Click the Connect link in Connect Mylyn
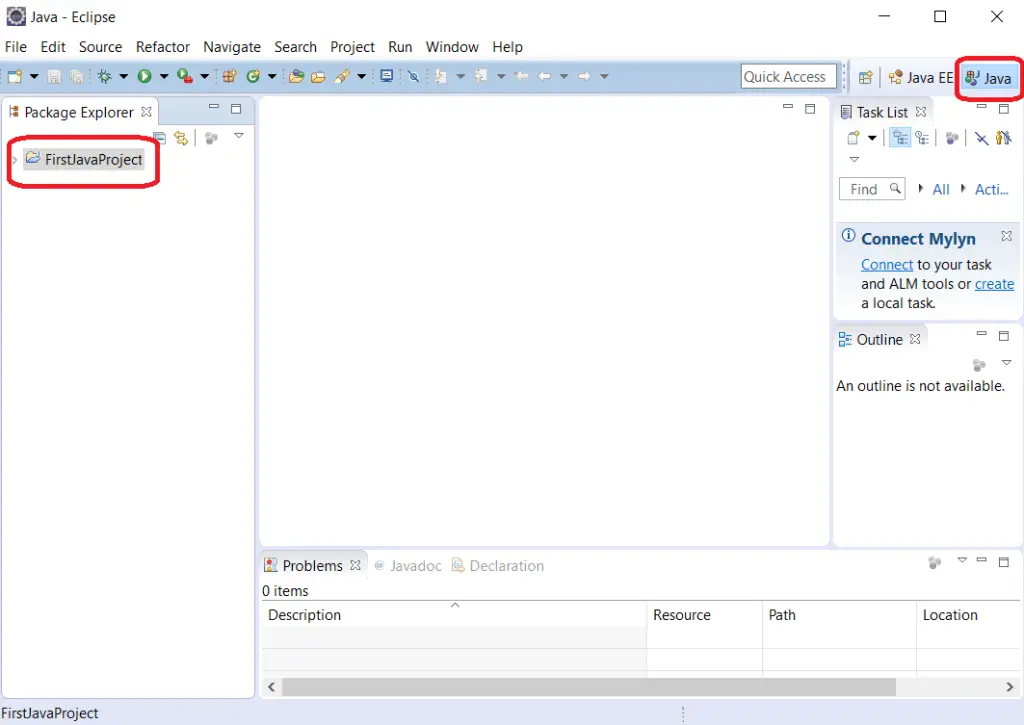Screen dimensions: 1024x725 tap(886, 265)
